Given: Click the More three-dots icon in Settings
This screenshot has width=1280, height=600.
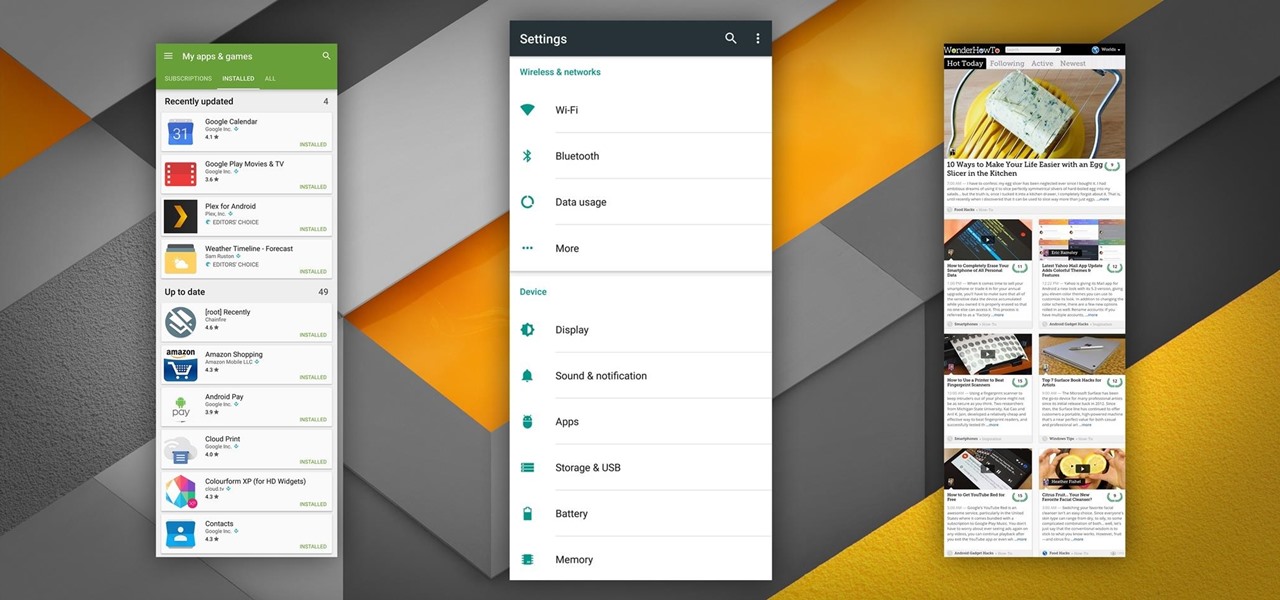Looking at the screenshot, I should [x=527, y=248].
